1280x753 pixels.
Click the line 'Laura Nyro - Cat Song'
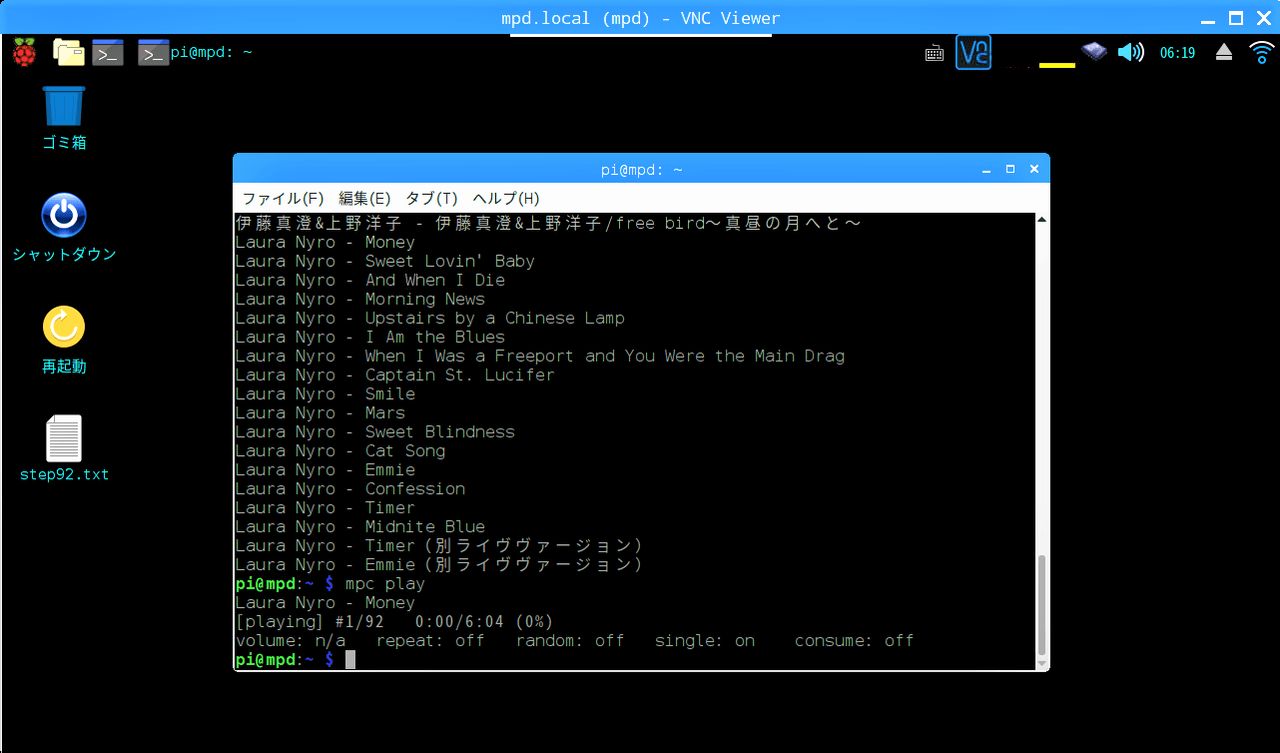[x=340, y=451]
